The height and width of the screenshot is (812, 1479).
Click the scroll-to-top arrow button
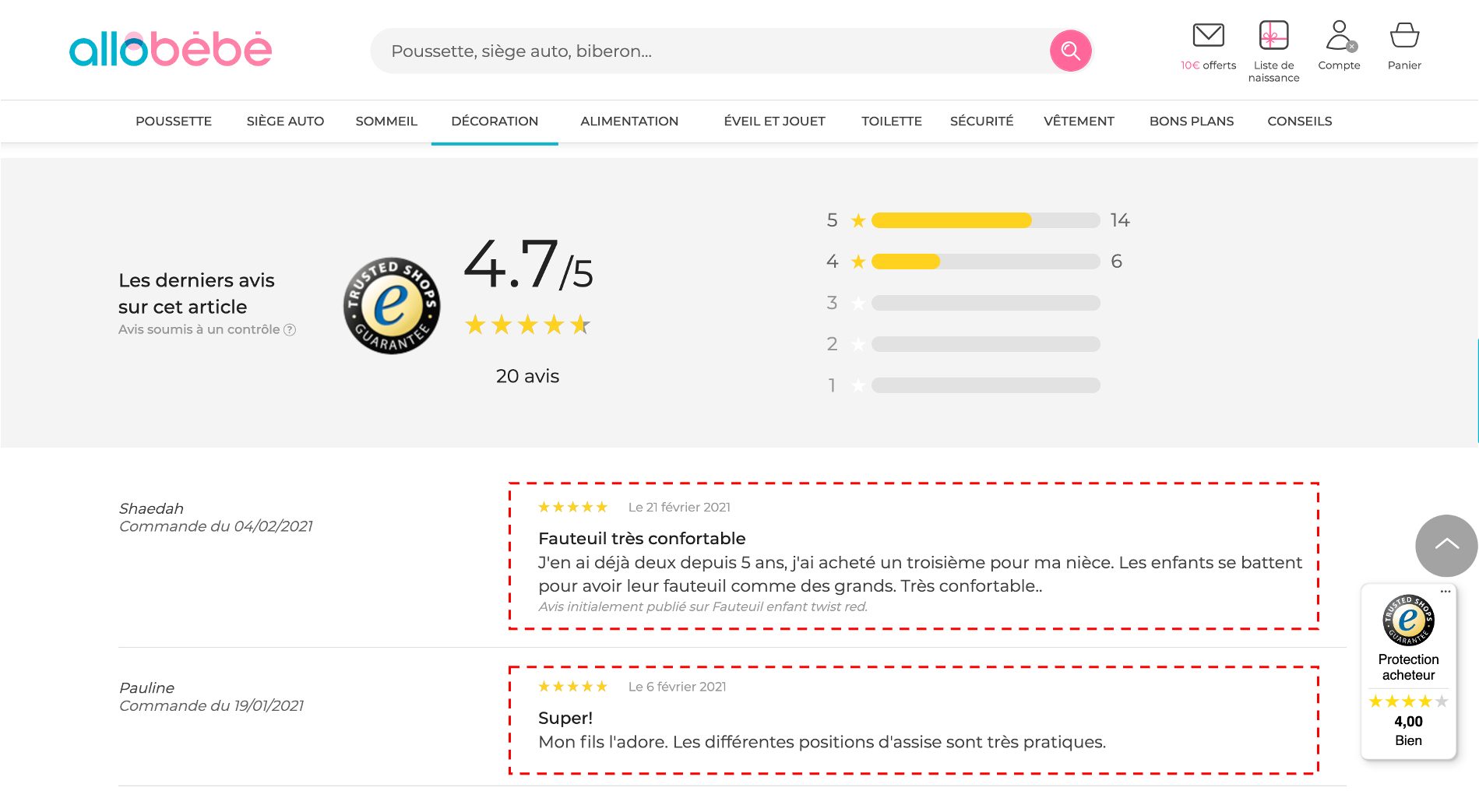coord(1446,545)
